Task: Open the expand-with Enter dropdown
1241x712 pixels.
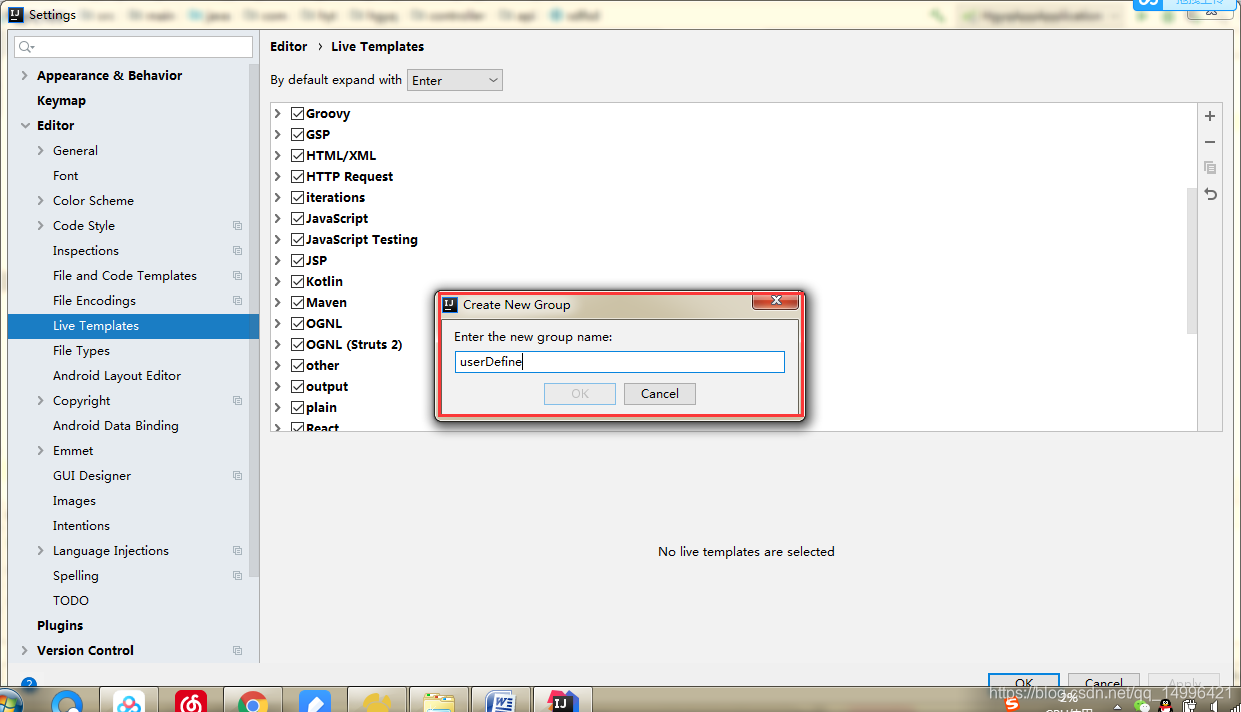Action: (455, 80)
